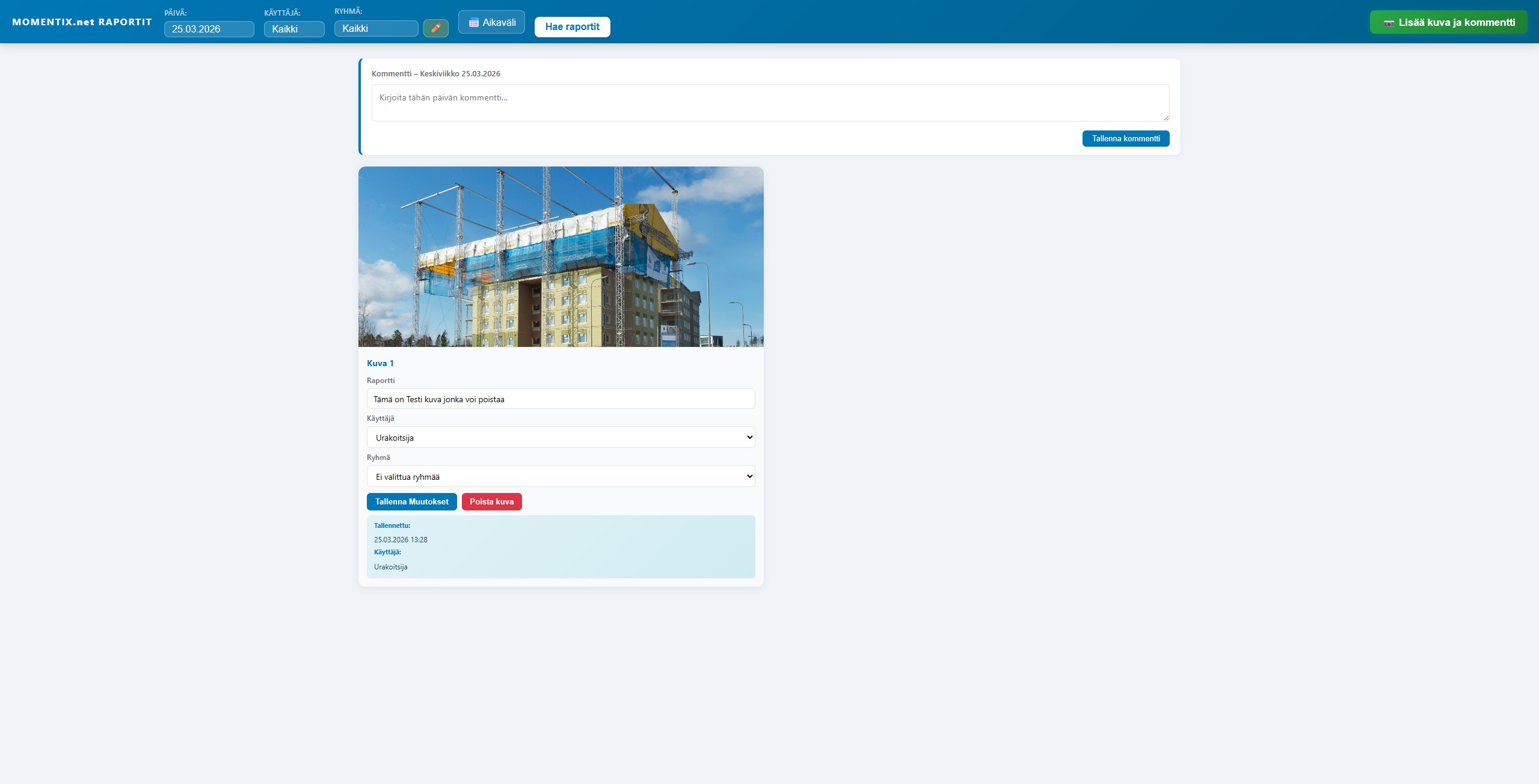
Task: Expand the Urakoitsija user dropdown
Action: (x=561, y=438)
